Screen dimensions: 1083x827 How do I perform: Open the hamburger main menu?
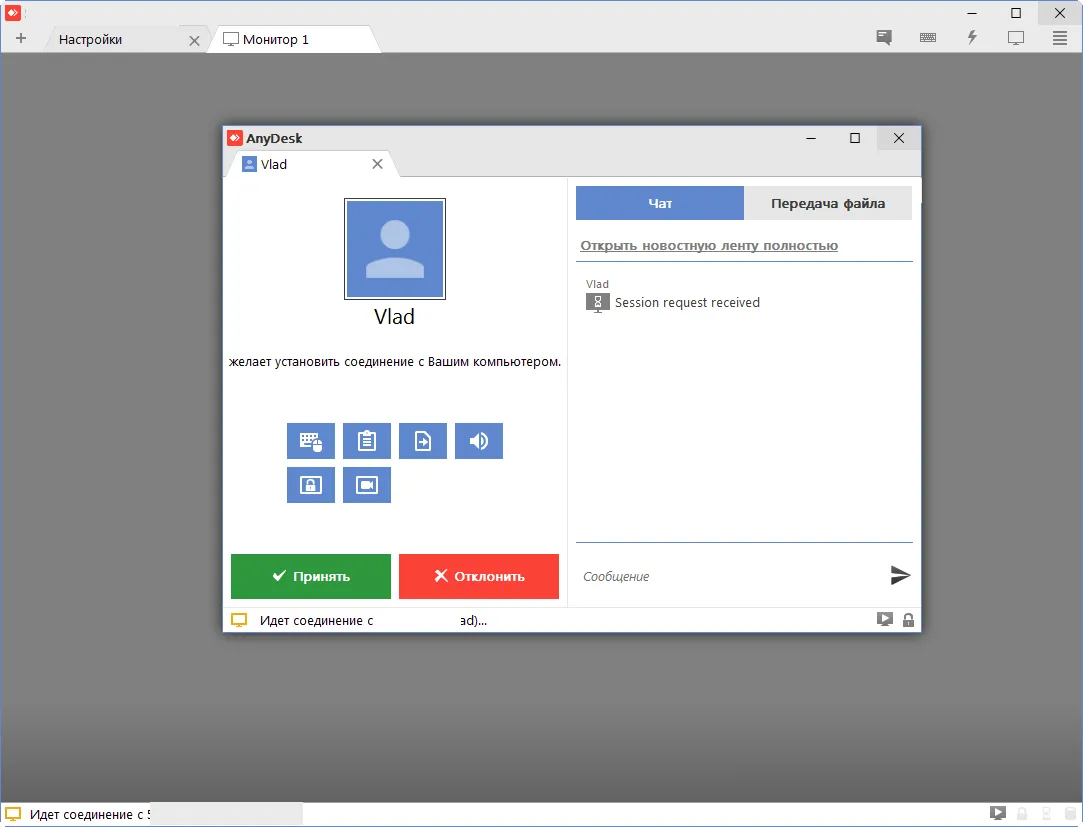click(1060, 38)
